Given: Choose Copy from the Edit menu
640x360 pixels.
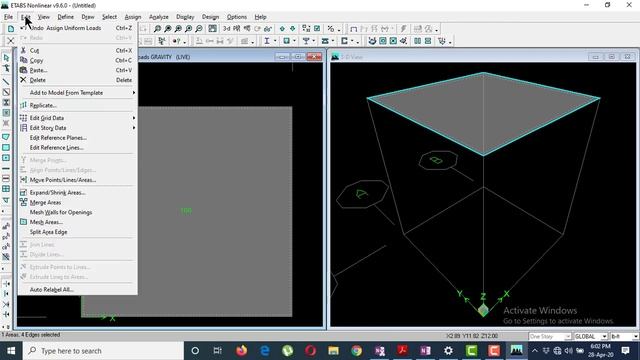Looking at the screenshot, I should 78,60.
